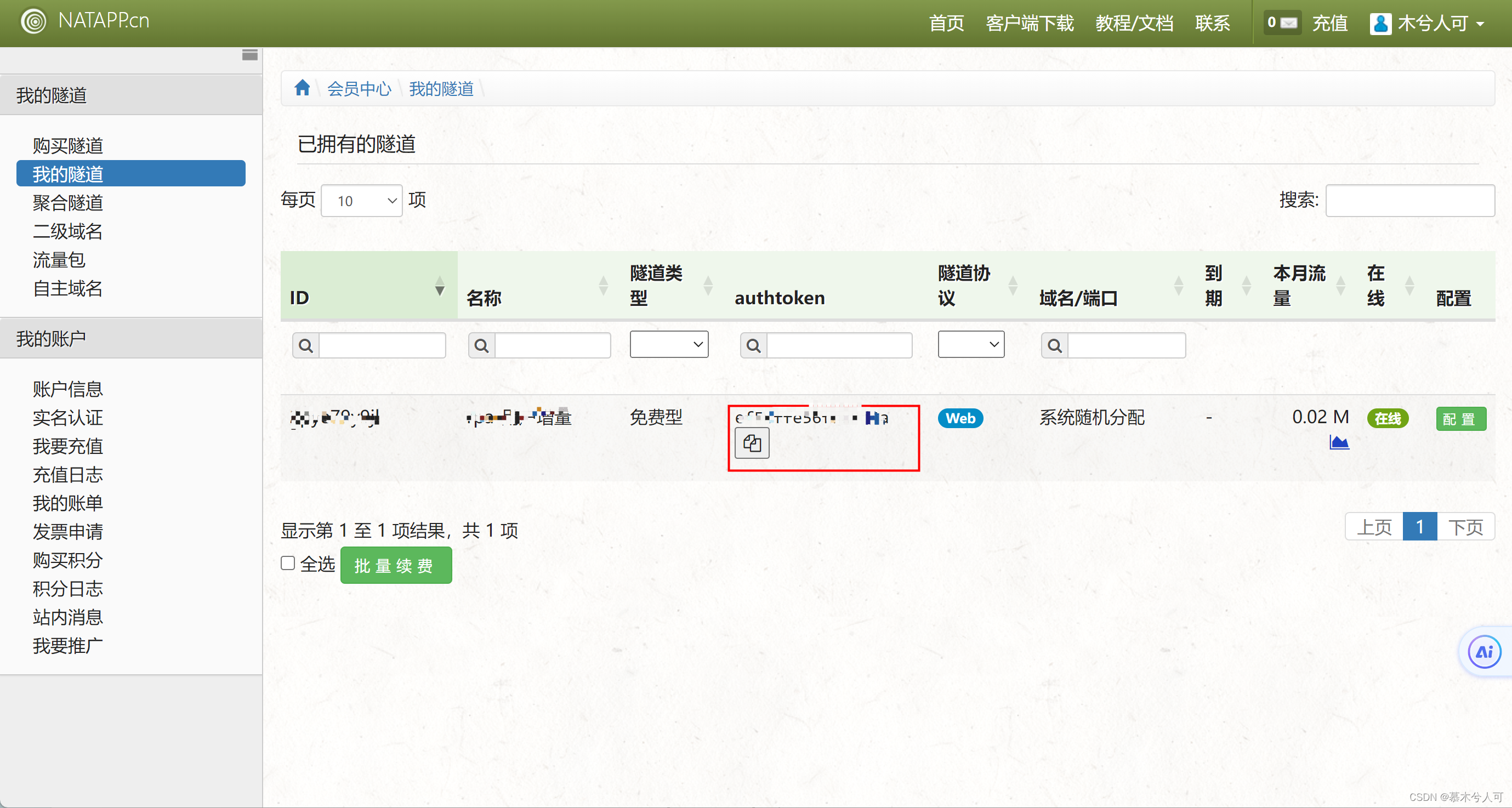Click the 在线 status badge
The height and width of the screenshot is (808, 1512).
point(1388,418)
